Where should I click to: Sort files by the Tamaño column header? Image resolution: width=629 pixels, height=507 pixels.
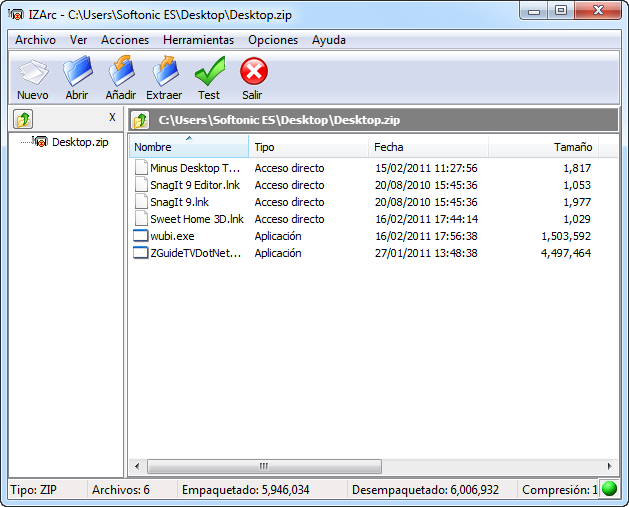point(543,147)
